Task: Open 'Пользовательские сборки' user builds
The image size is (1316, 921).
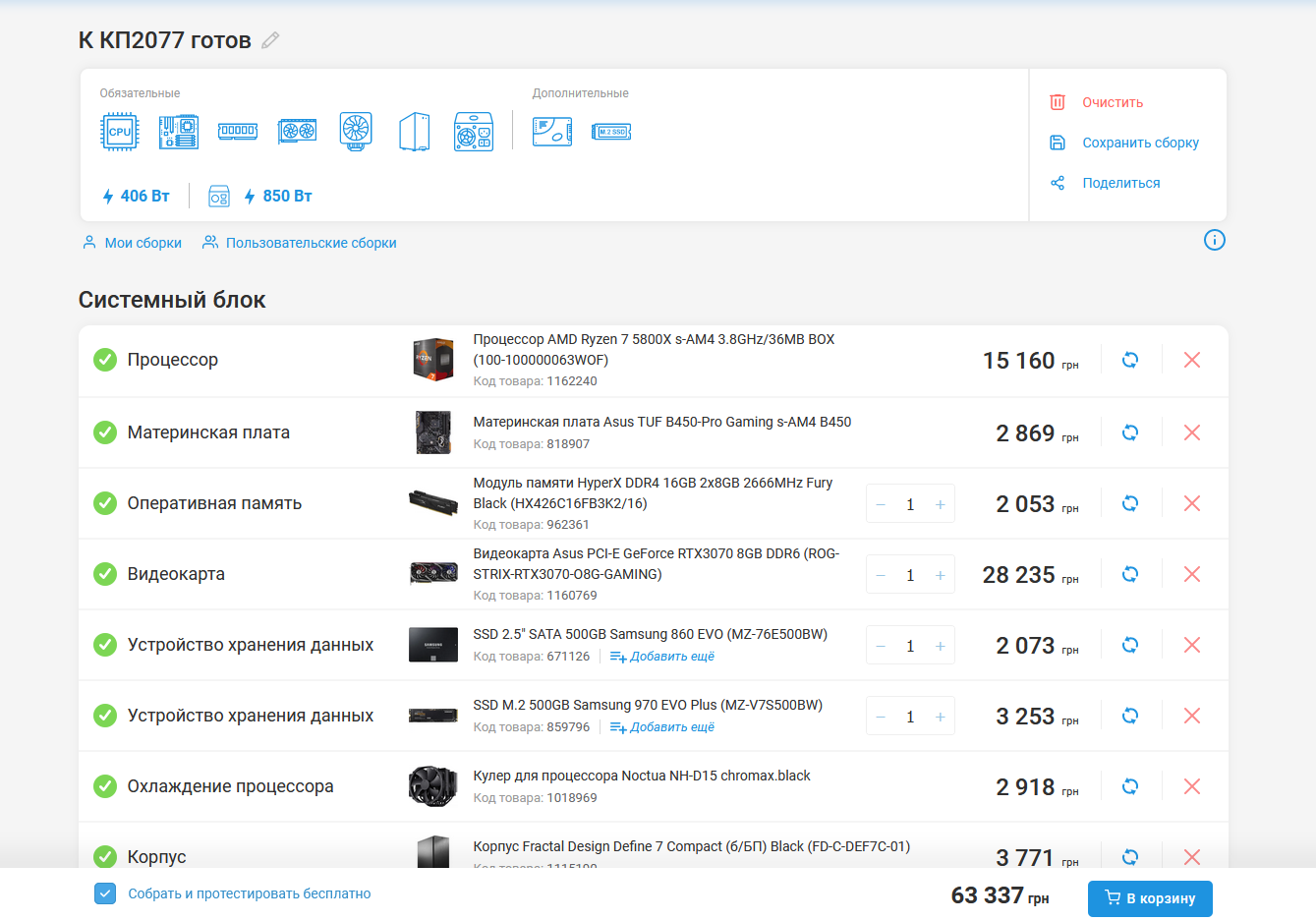Action: (x=300, y=243)
